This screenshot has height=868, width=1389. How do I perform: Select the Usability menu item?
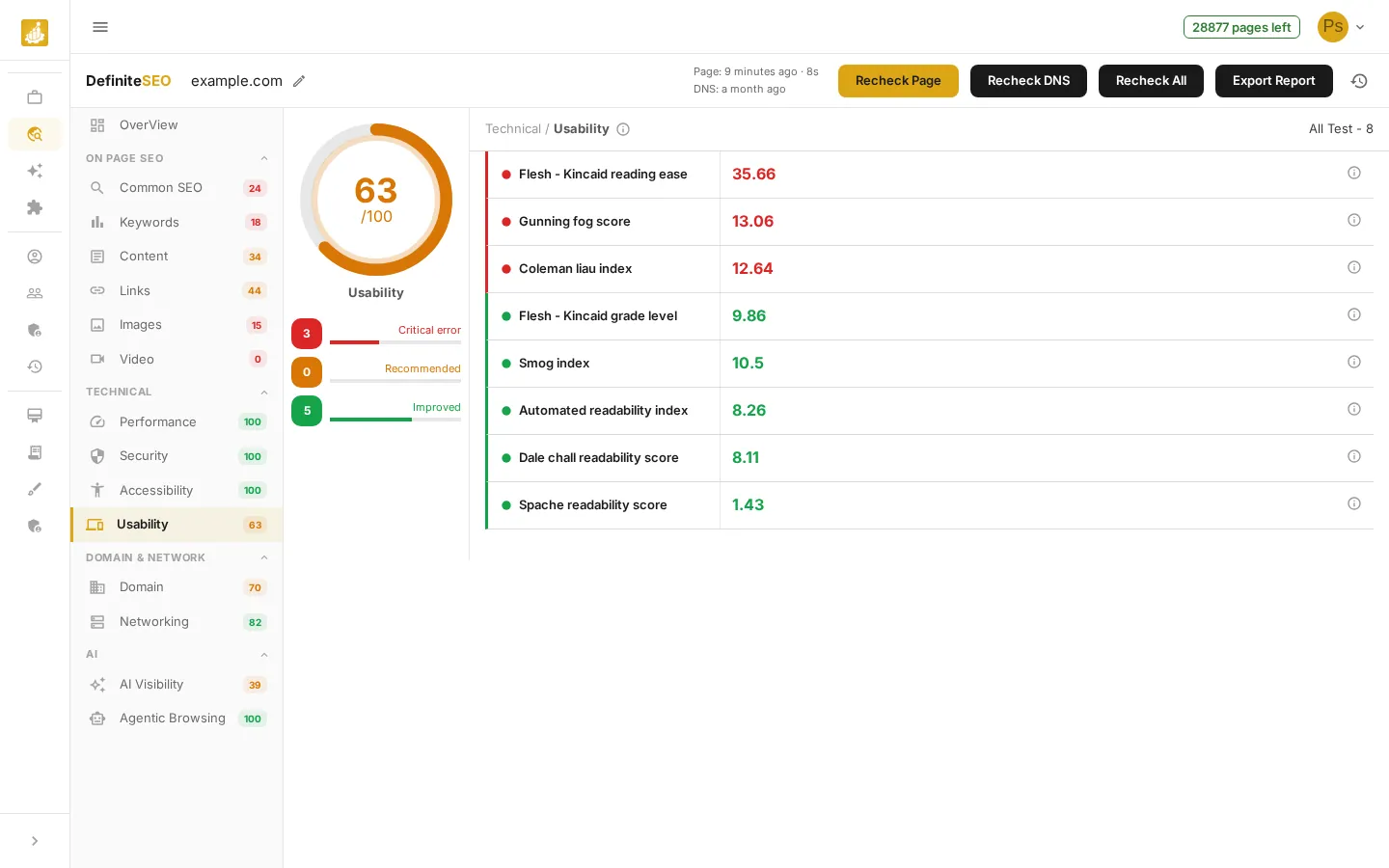coord(177,525)
